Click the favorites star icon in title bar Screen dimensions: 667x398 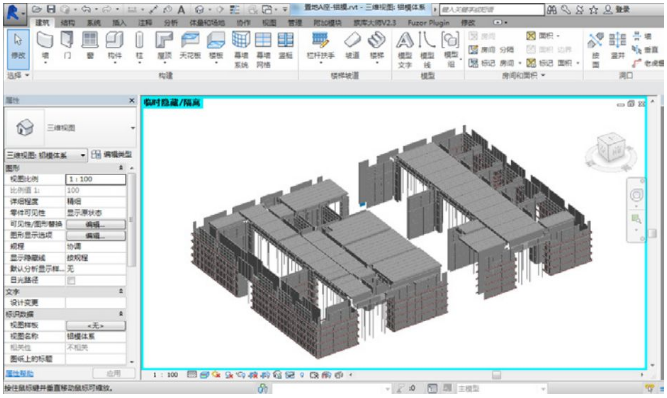pos(593,9)
